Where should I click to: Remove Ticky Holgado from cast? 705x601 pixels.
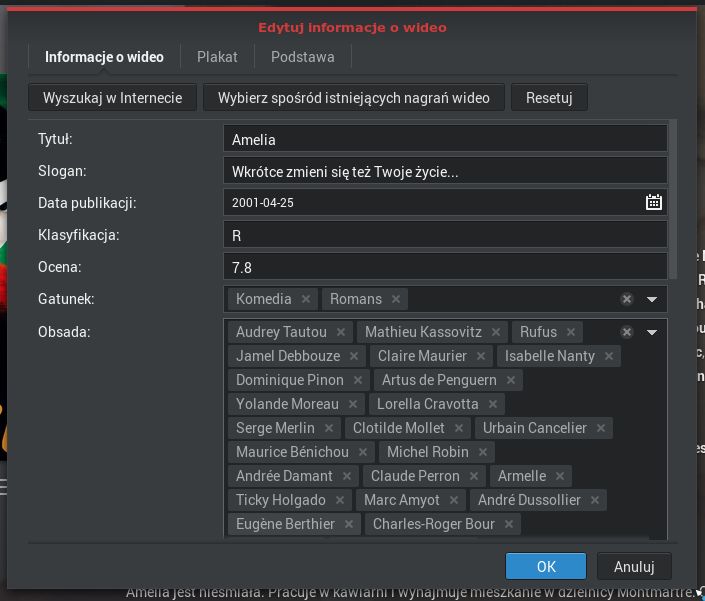coord(339,500)
